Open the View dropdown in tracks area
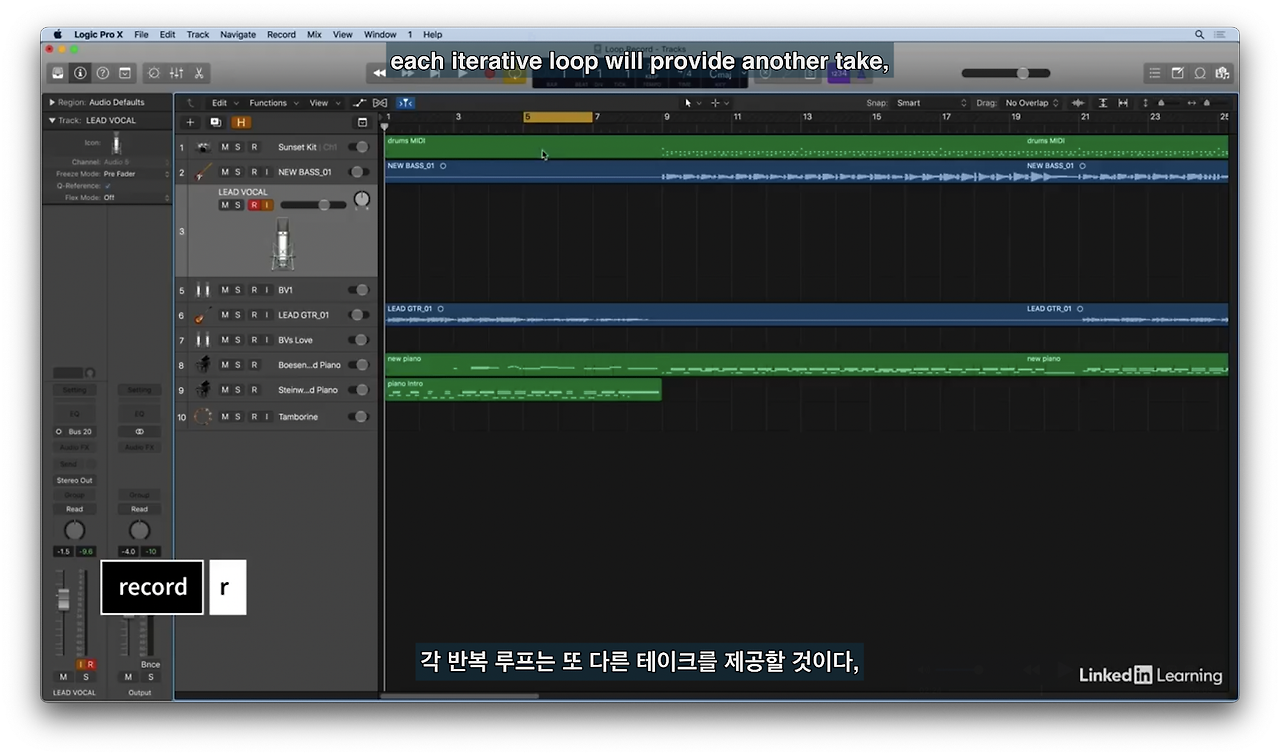1280x756 pixels. coord(323,103)
